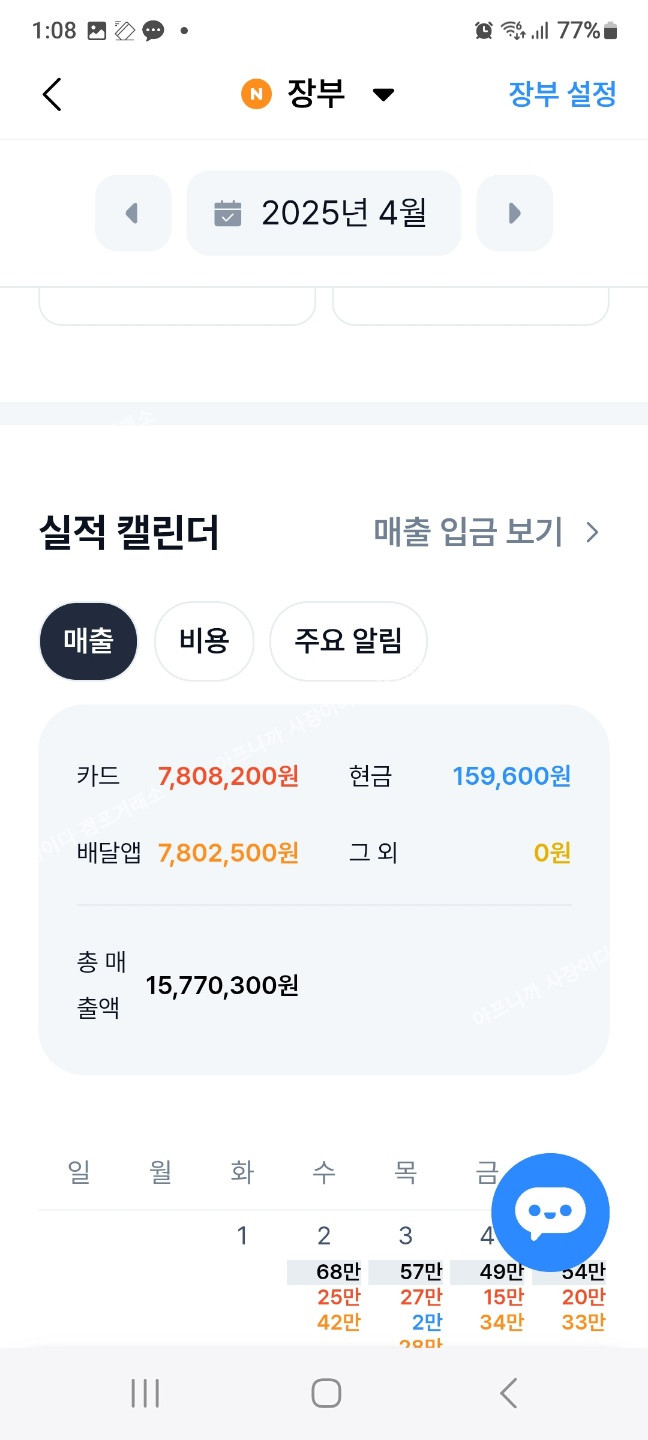Tap the chevron beside 매출 입금 보기

coord(592,532)
